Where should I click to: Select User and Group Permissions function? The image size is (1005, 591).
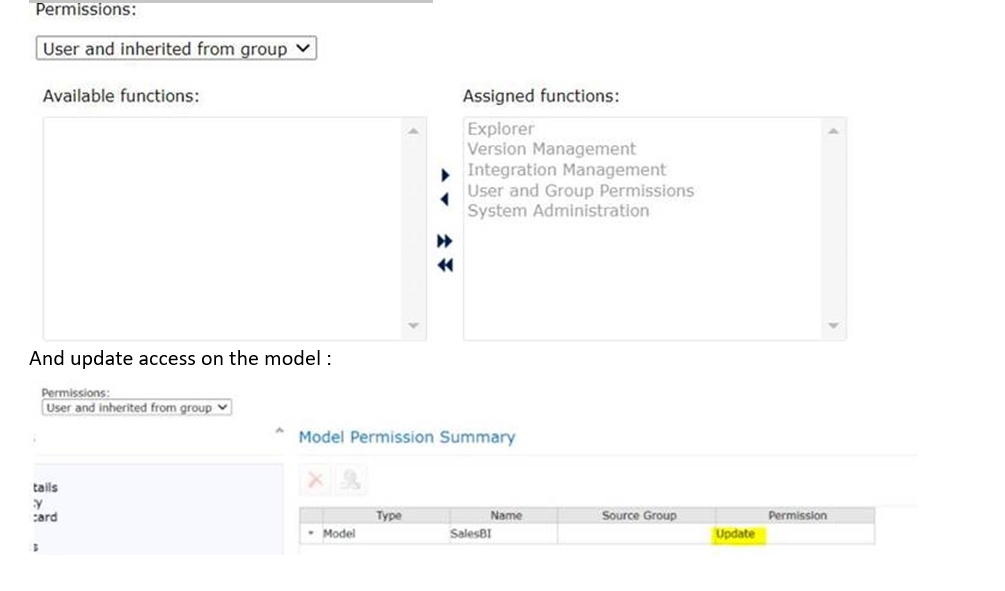580,190
